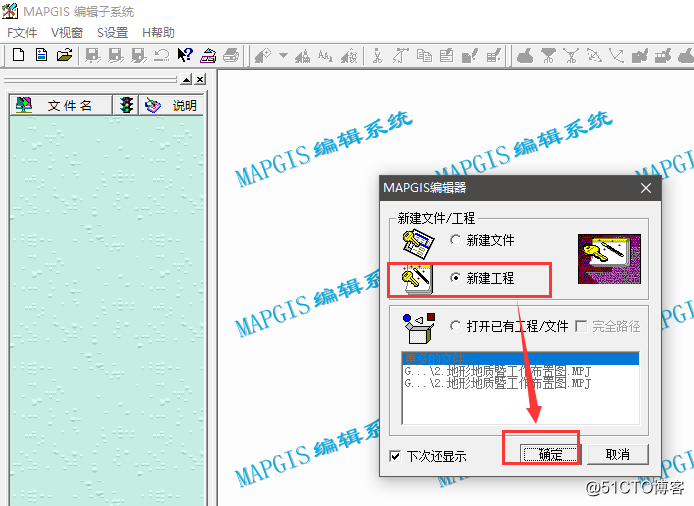694x506 pixels.
Task: Click the grayed form with pen icon
Action: pos(447,55)
